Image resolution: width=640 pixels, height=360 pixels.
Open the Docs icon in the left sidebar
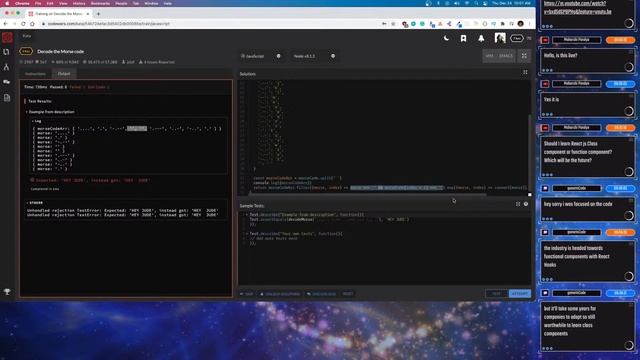click(7, 98)
